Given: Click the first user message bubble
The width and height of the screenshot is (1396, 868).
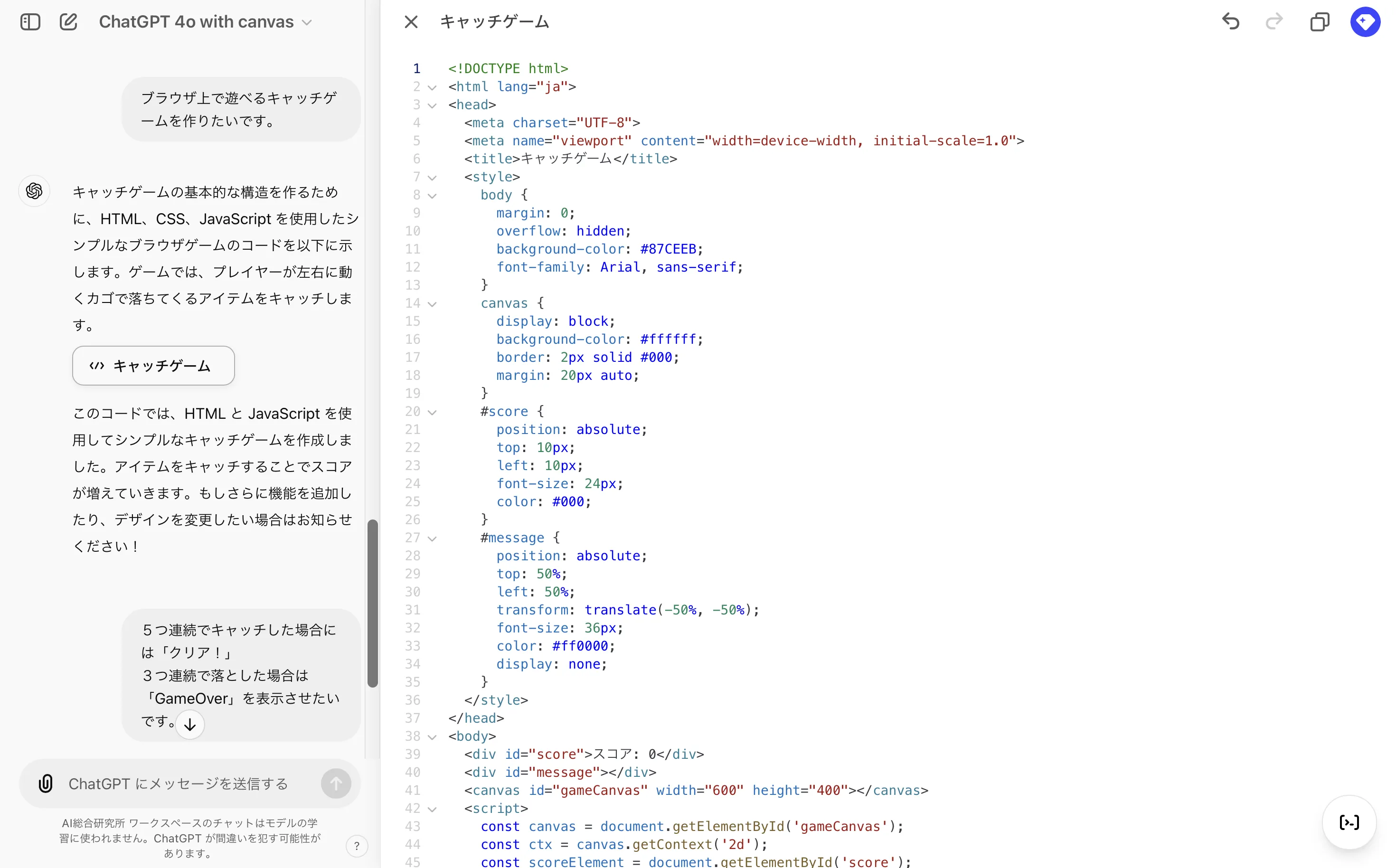Looking at the screenshot, I should (241, 109).
